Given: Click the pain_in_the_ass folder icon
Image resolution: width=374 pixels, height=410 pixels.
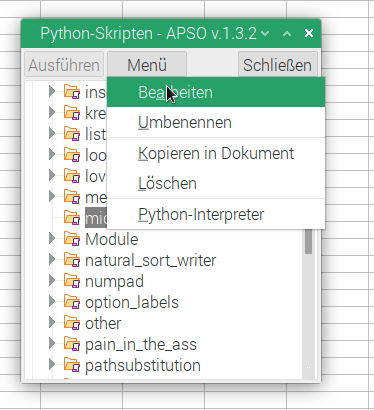Looking at the screenshot, I should 72,344.
